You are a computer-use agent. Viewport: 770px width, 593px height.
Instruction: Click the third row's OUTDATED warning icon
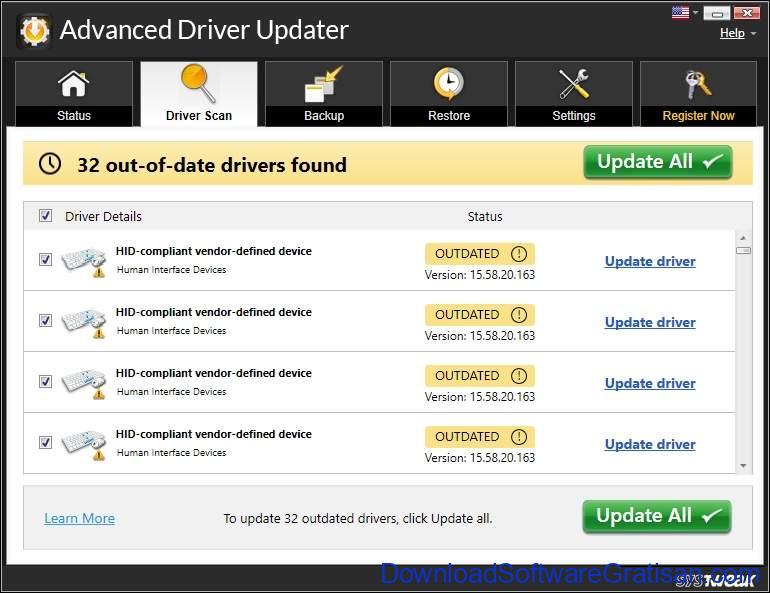[x=519, y=376]
